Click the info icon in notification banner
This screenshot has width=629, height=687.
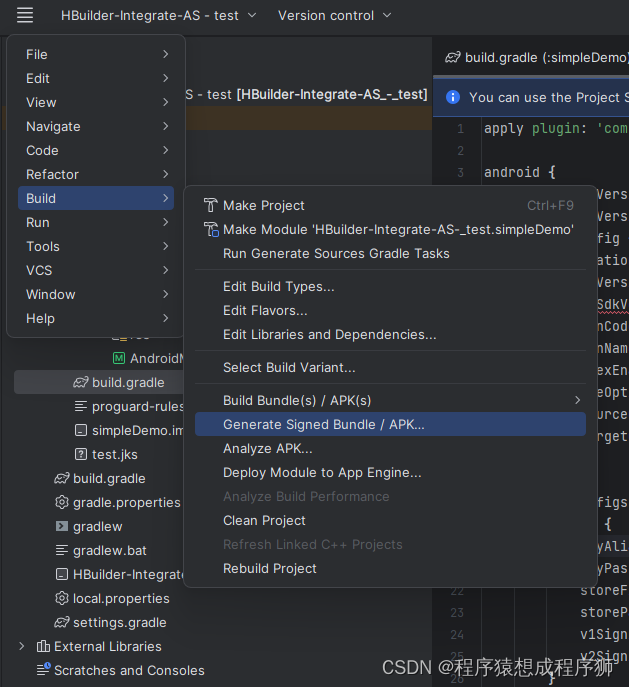tap(452, 97)
